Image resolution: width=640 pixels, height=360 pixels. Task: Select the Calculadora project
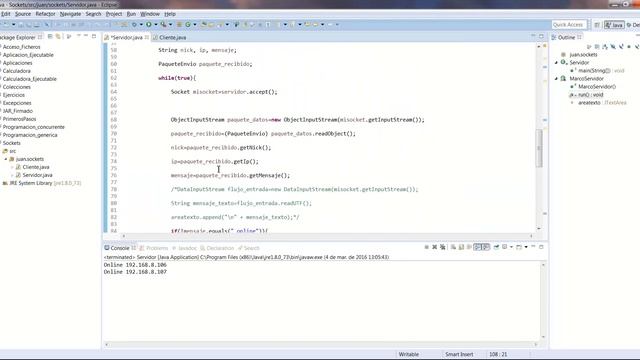click(16, 71)
